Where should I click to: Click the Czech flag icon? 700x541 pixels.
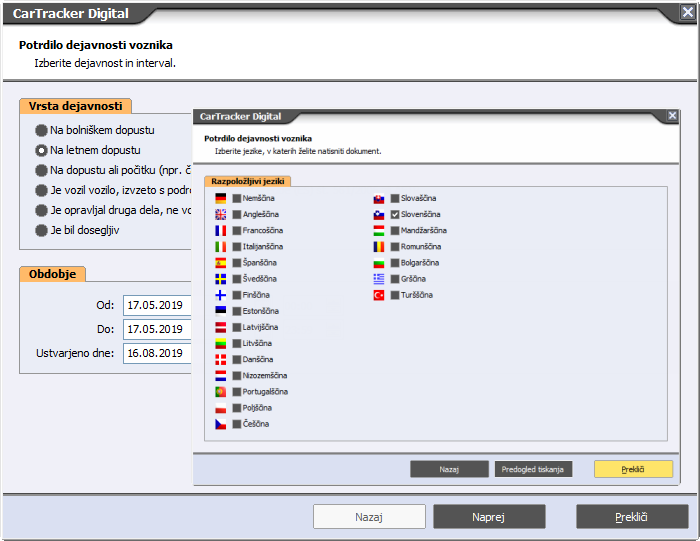[221, 424]
